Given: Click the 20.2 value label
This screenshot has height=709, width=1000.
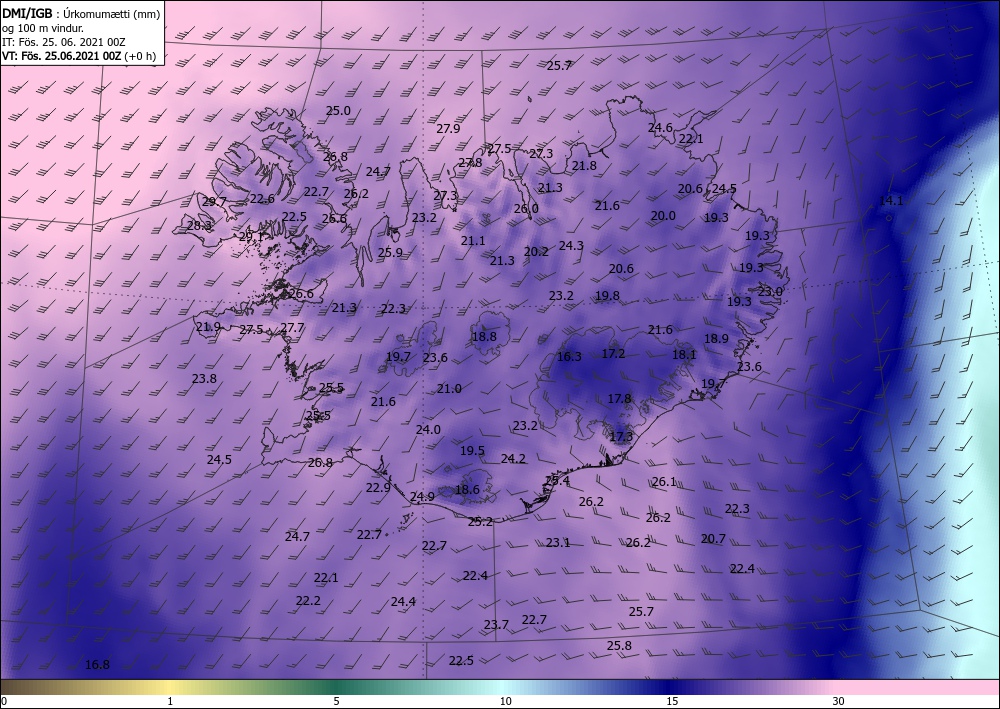Looking at the screenshot, I should 536,251.
